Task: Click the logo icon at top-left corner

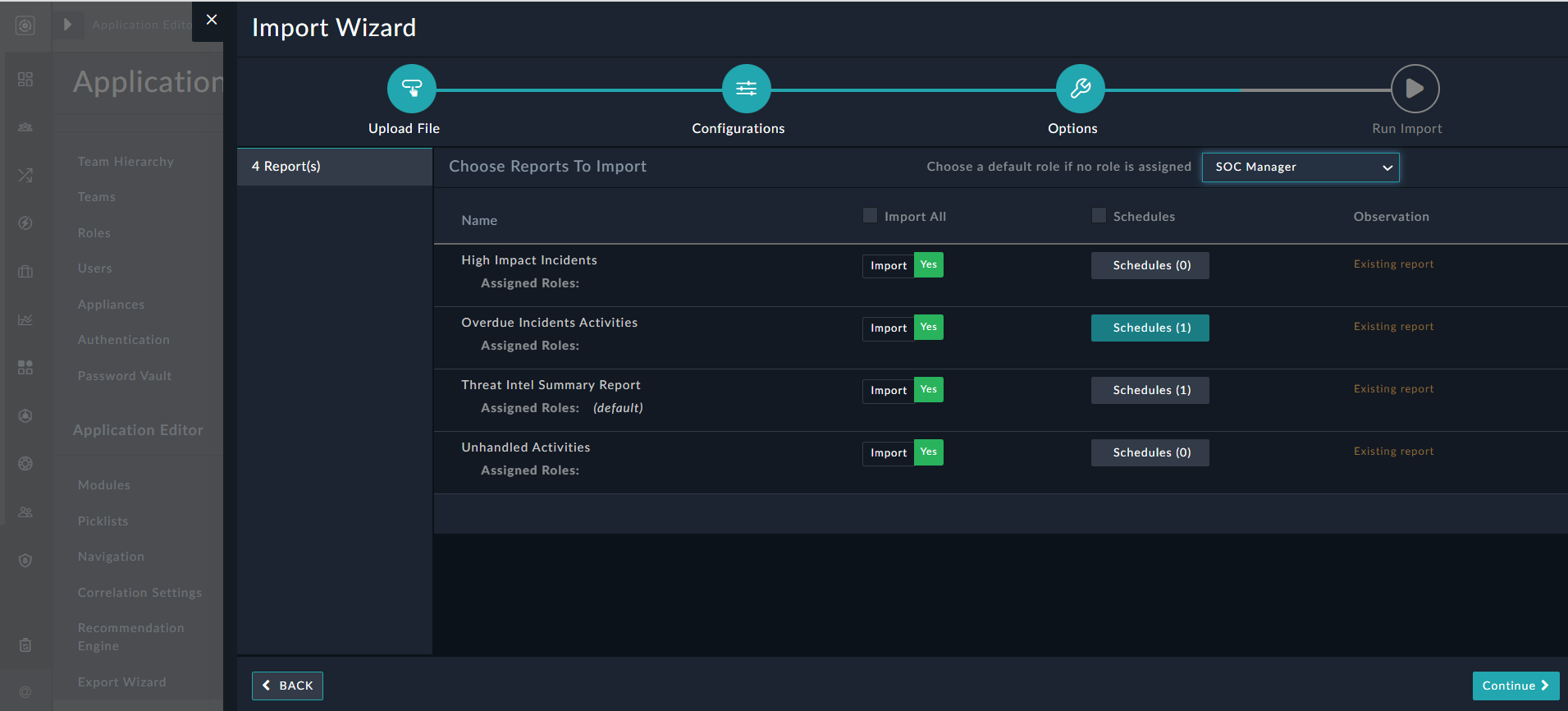Action: [x=25, y=25]
